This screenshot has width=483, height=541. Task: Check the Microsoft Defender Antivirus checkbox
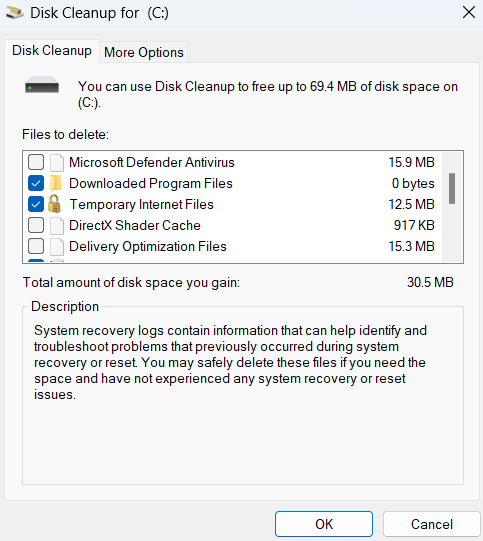(36, 162)
